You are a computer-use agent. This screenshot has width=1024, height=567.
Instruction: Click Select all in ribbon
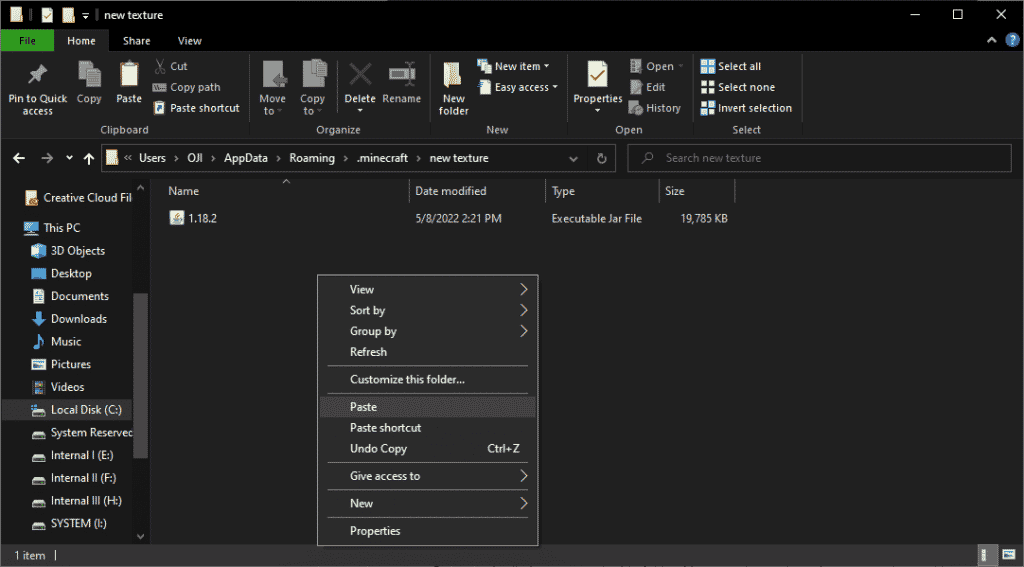click(739, 66)
